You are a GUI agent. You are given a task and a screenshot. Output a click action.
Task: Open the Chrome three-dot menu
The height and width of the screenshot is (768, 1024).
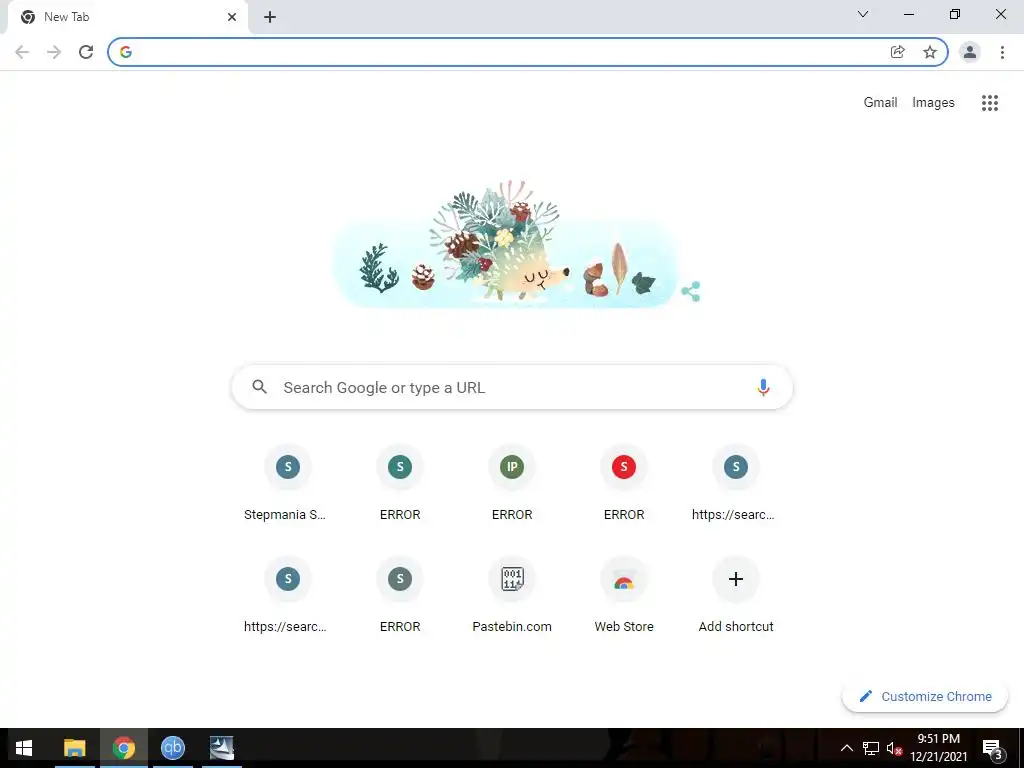[x=1002, y=52]
